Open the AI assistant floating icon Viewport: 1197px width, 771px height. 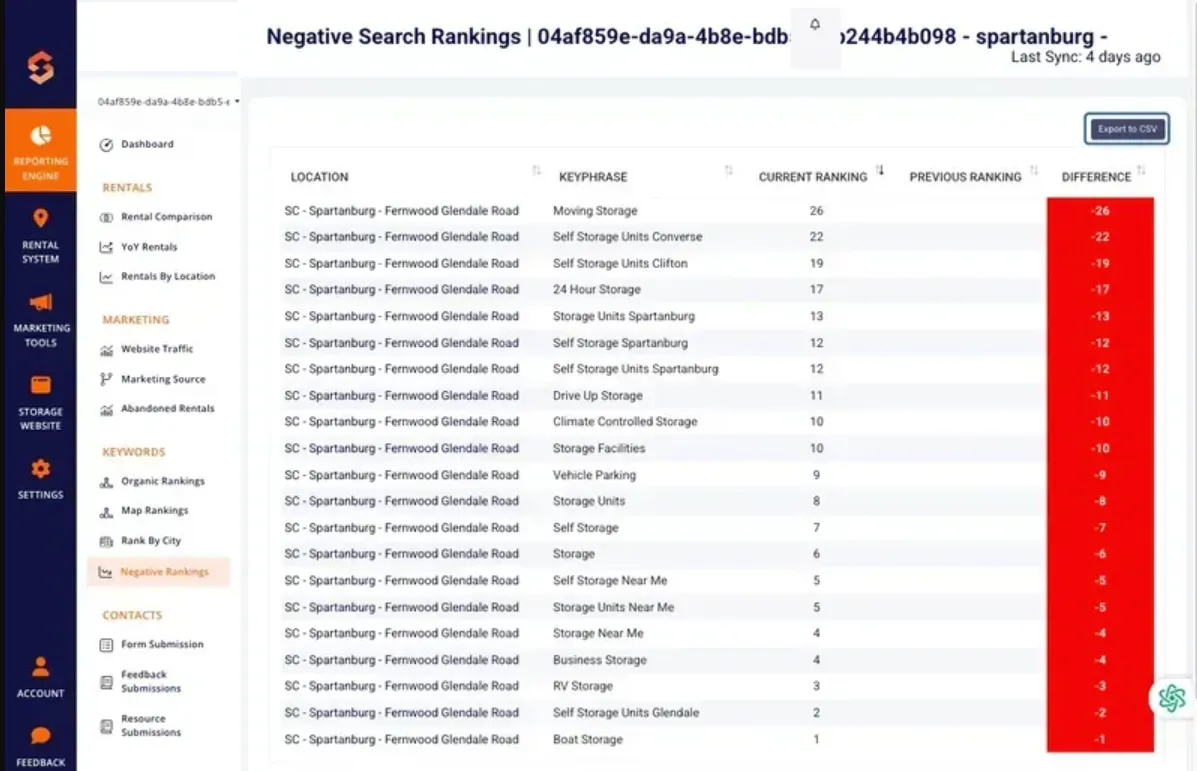coord(1172,698)
